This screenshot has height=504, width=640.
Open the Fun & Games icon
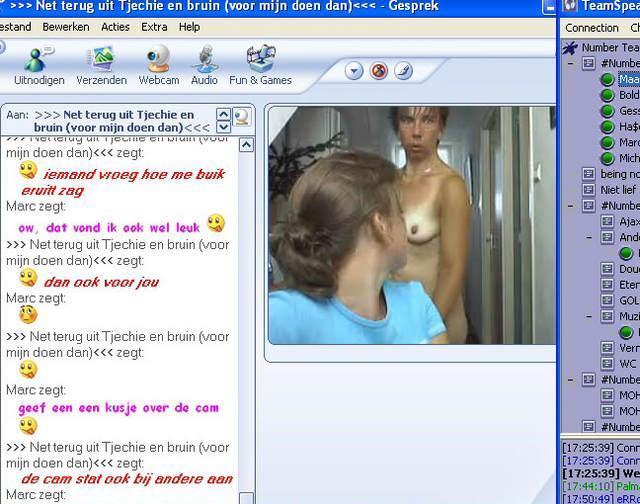pos(260,66)
